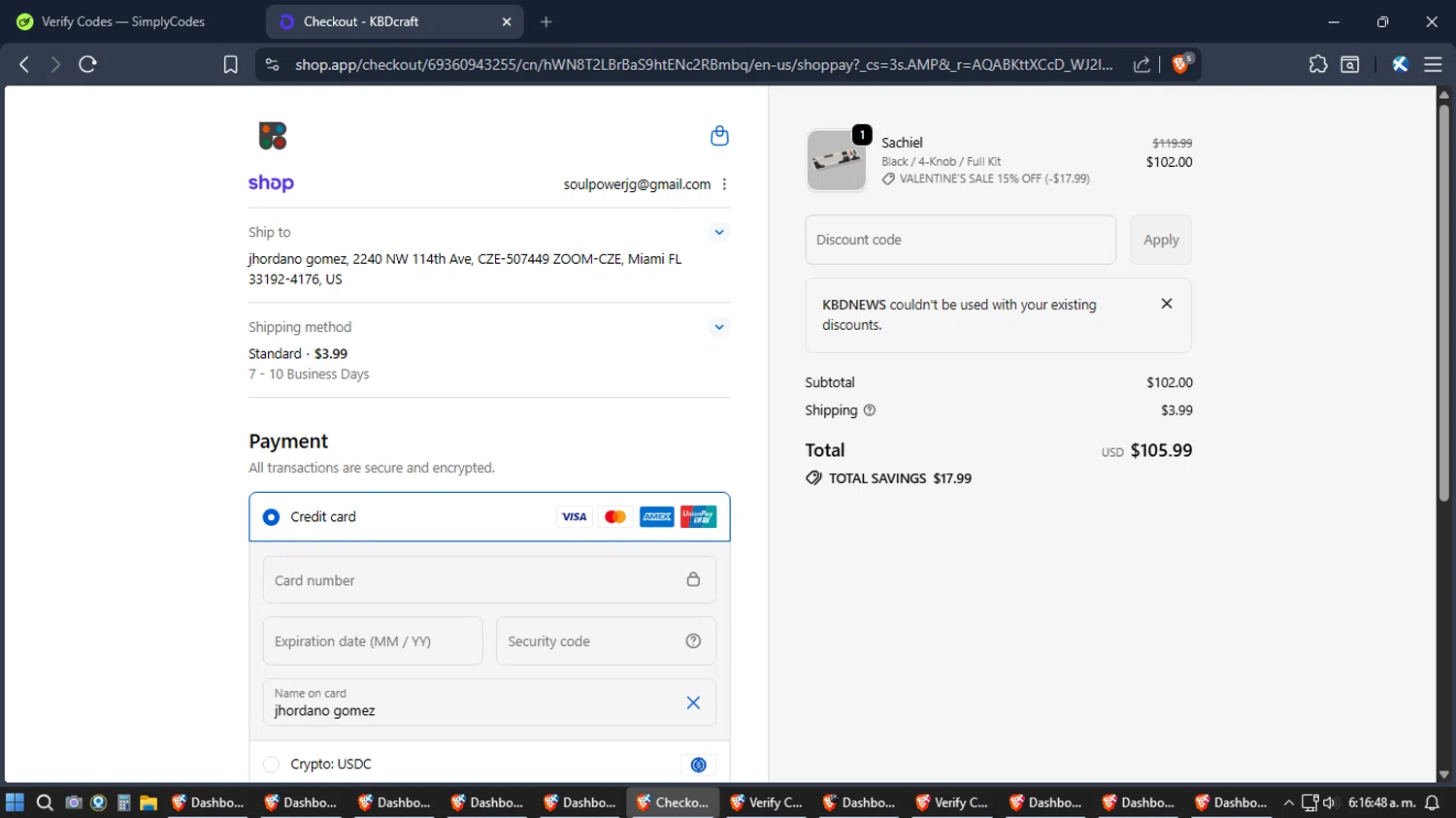
Task: Switch to the Verify Codes — SimplyCodes tab
Action: [122, 21]
